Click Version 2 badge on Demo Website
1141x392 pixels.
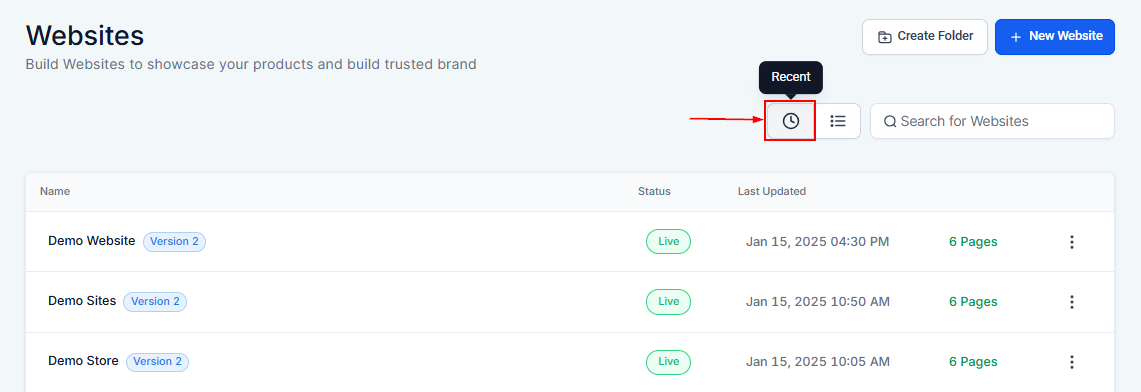coord(175,241)
